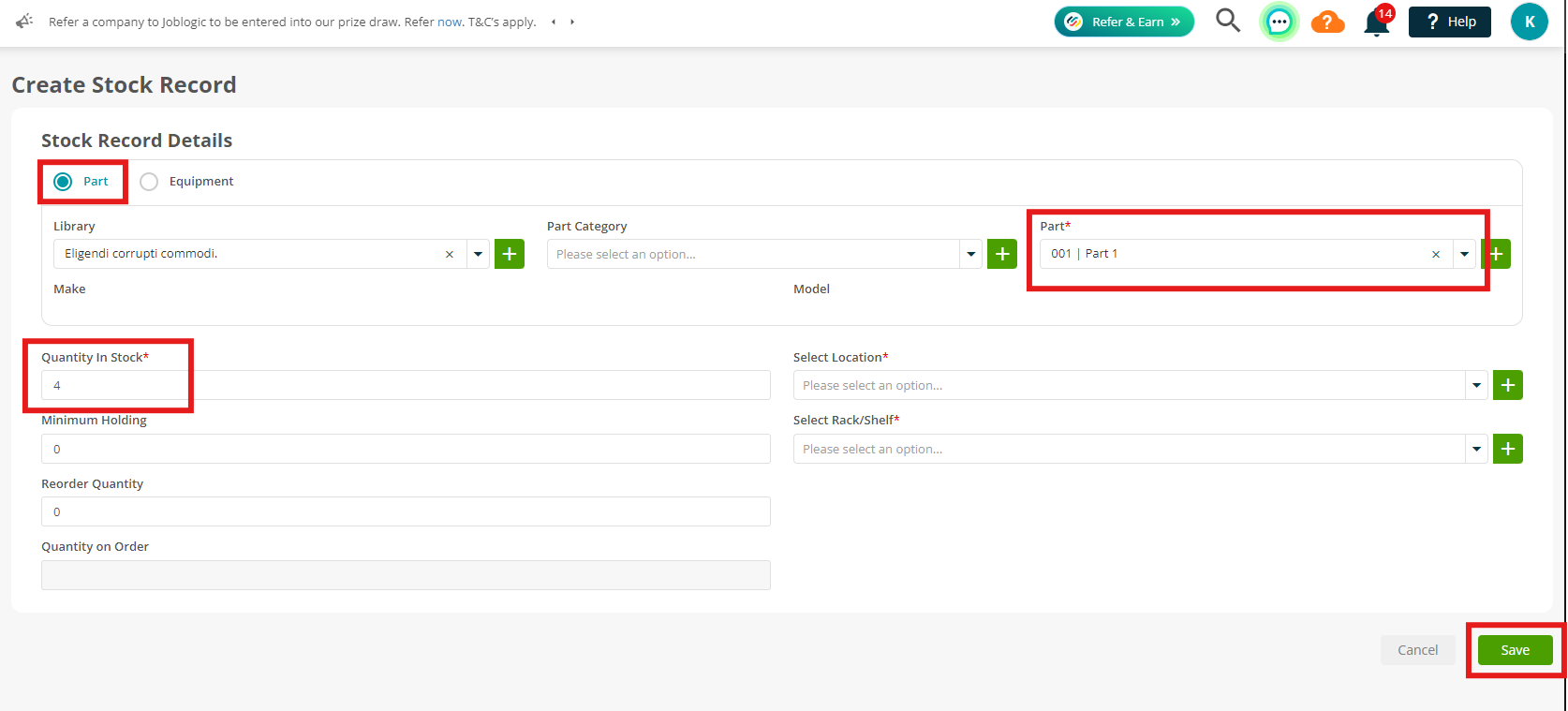Click the Save button
Screen dimensions: 1568x711
[1515, 650]
